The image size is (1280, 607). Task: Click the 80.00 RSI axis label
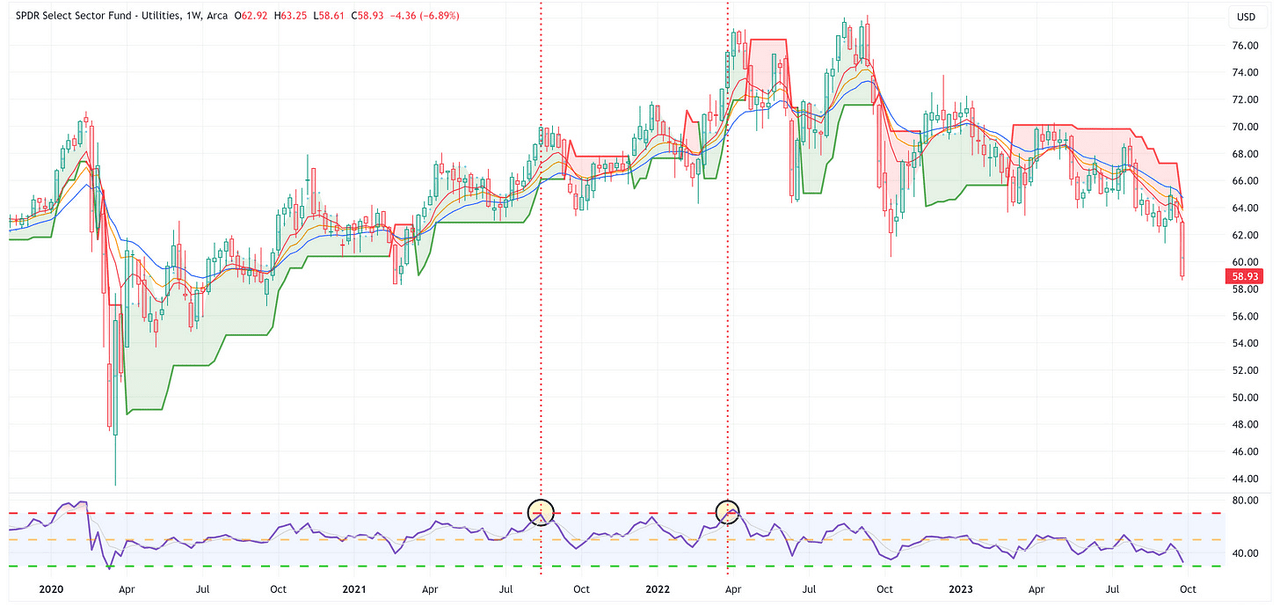1245,501
